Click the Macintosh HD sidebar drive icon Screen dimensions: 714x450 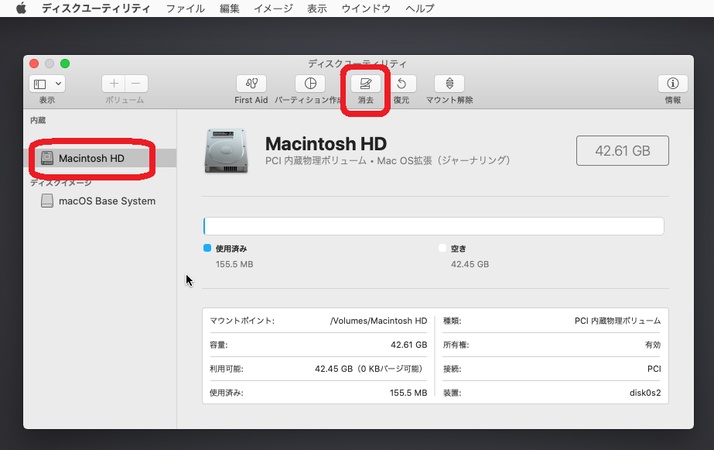47,158
